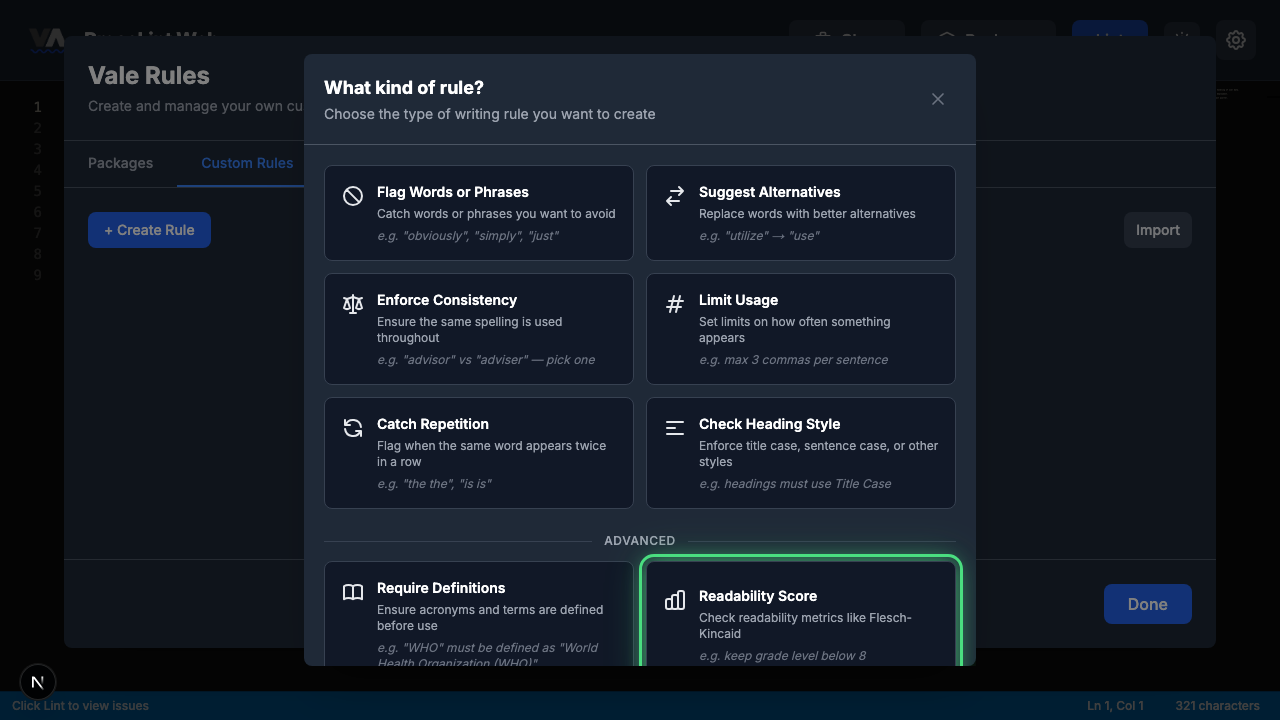Click the Import button
Screen dimensions: 1280x720
[x=1157, y=229]
